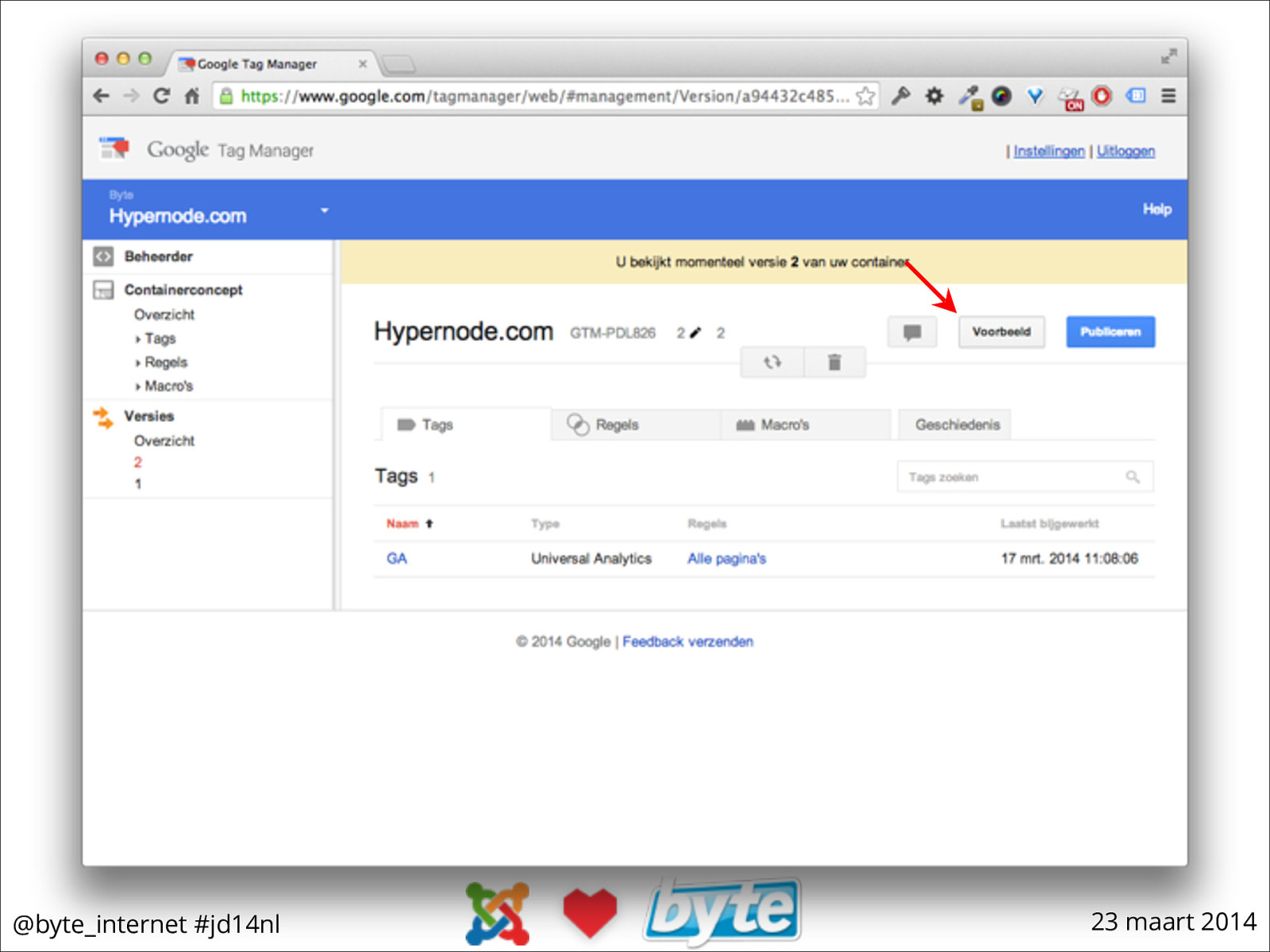Click the Feedback verzenden link

(x=687, y=642)
